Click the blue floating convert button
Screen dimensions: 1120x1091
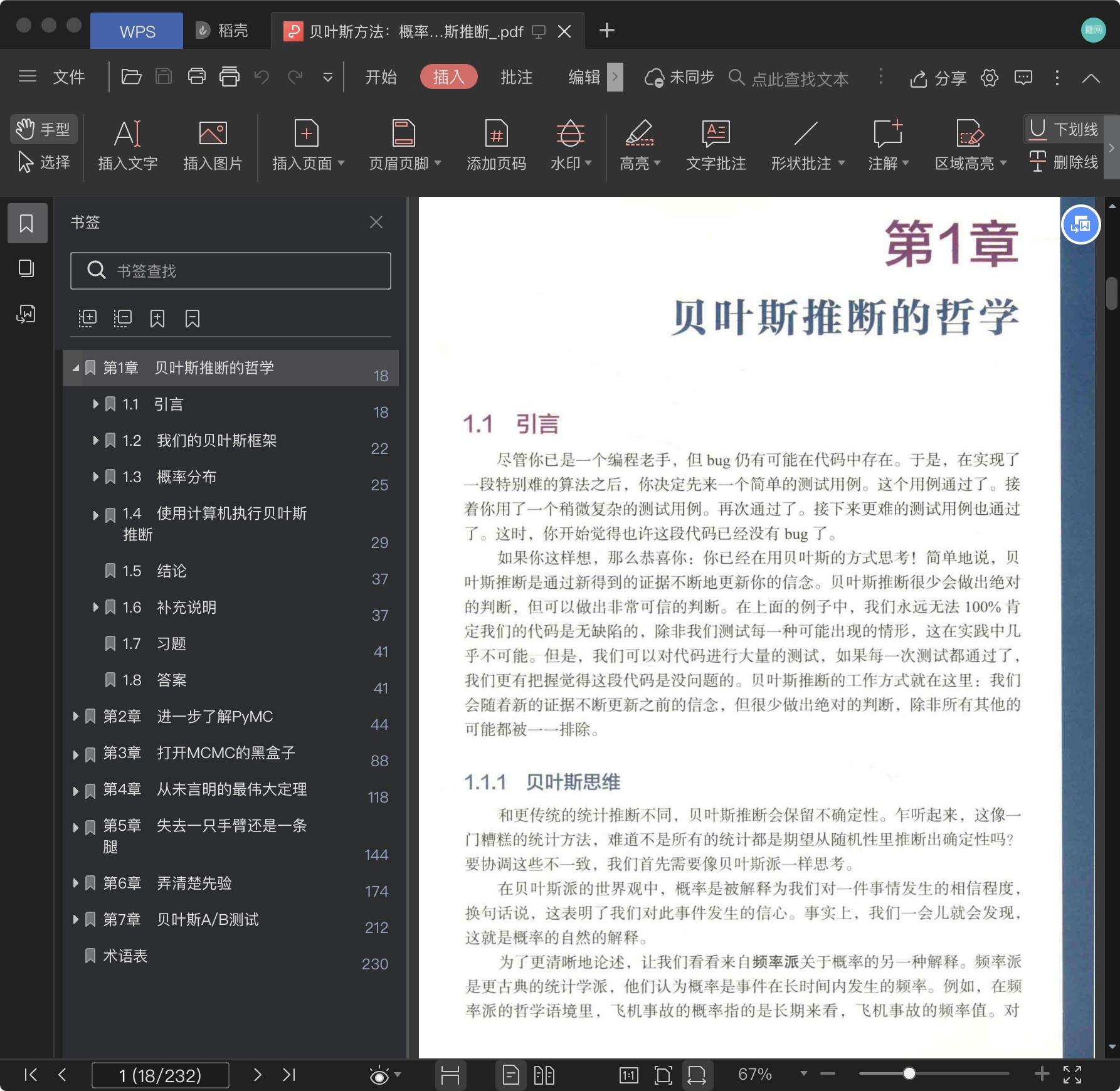(1080, 224)
